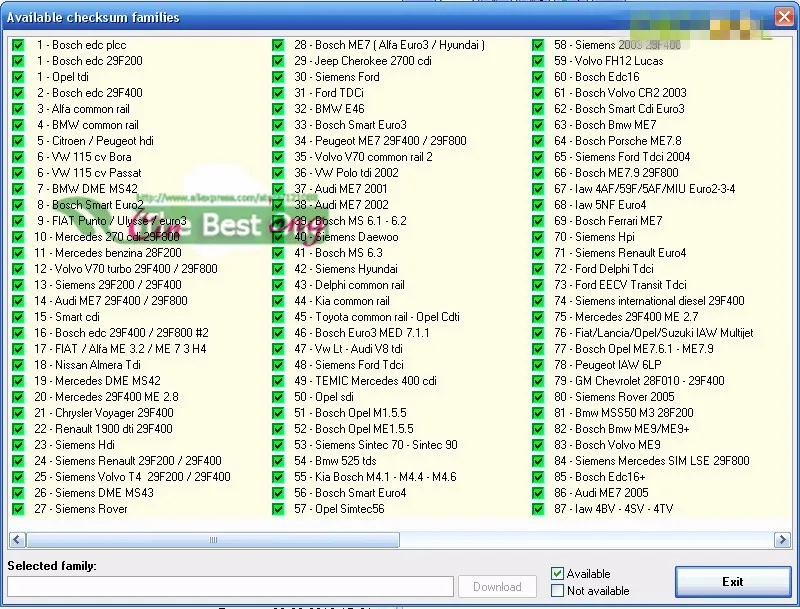
Task: Select 86 - Audi ME7 2005
Action: (x=602, y=493)
